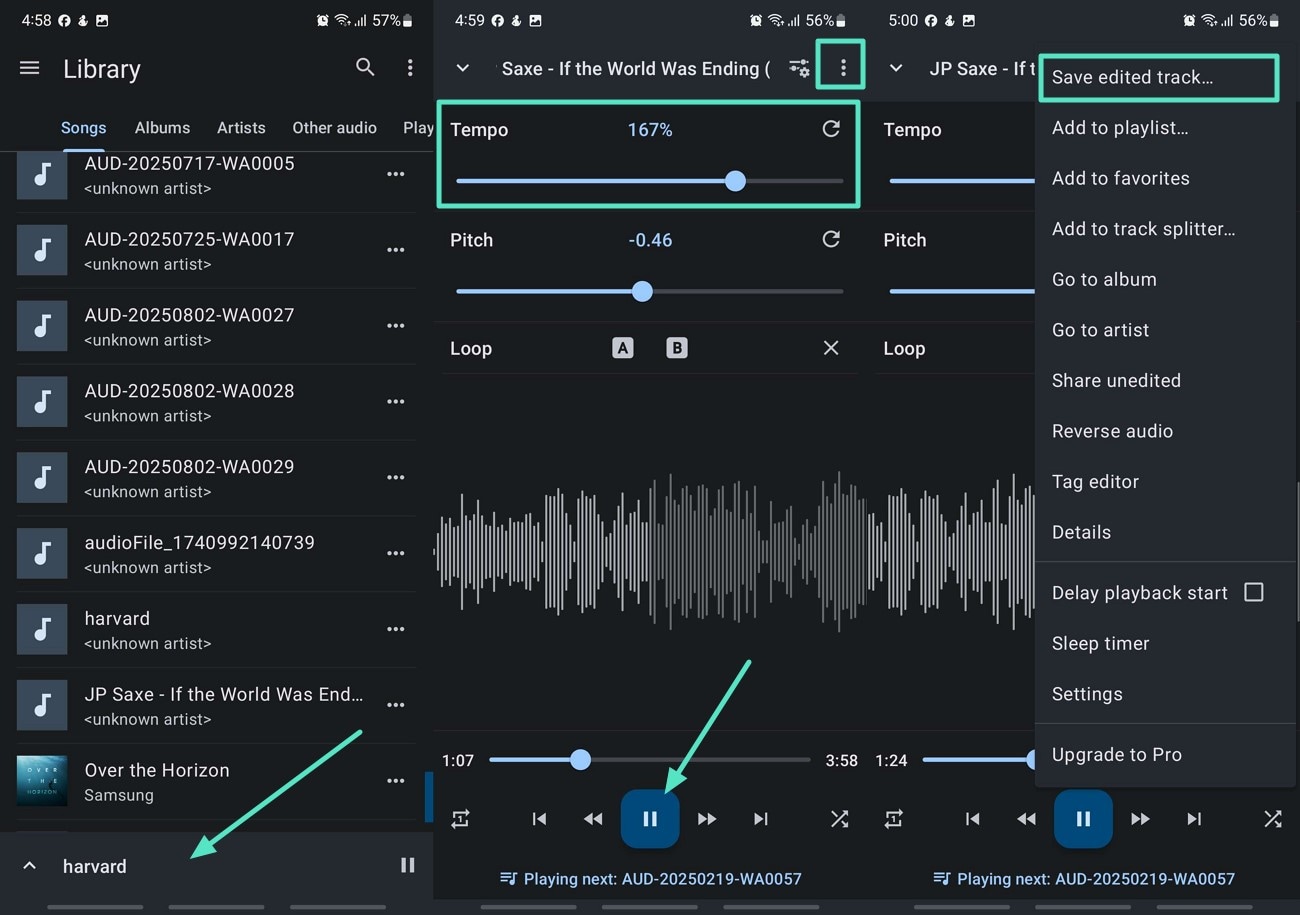Skip to previous track in right player

coord(972,819)
